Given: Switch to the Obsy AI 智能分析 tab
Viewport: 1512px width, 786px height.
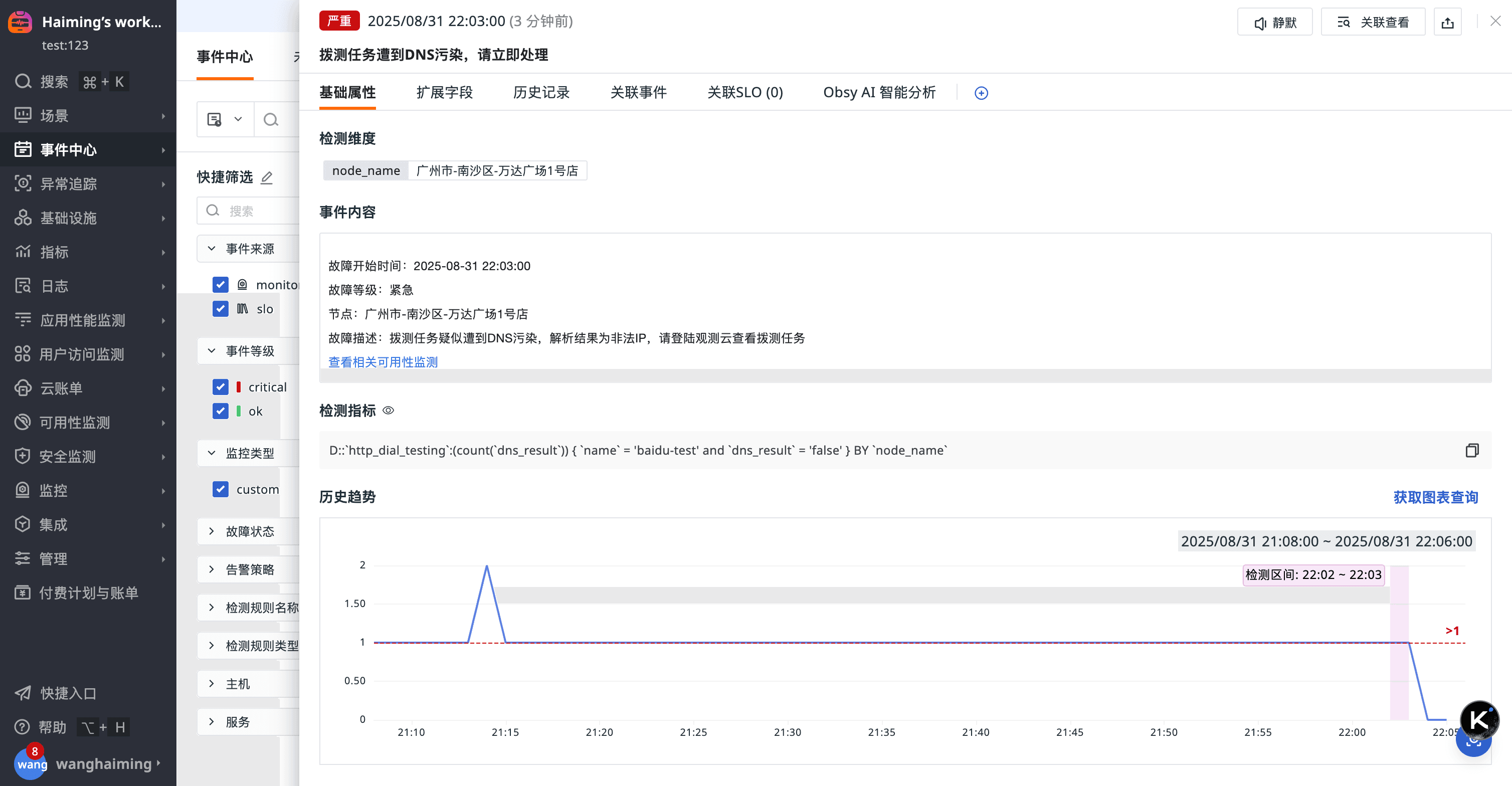Looking at the screenshot, I should [879, 93].
